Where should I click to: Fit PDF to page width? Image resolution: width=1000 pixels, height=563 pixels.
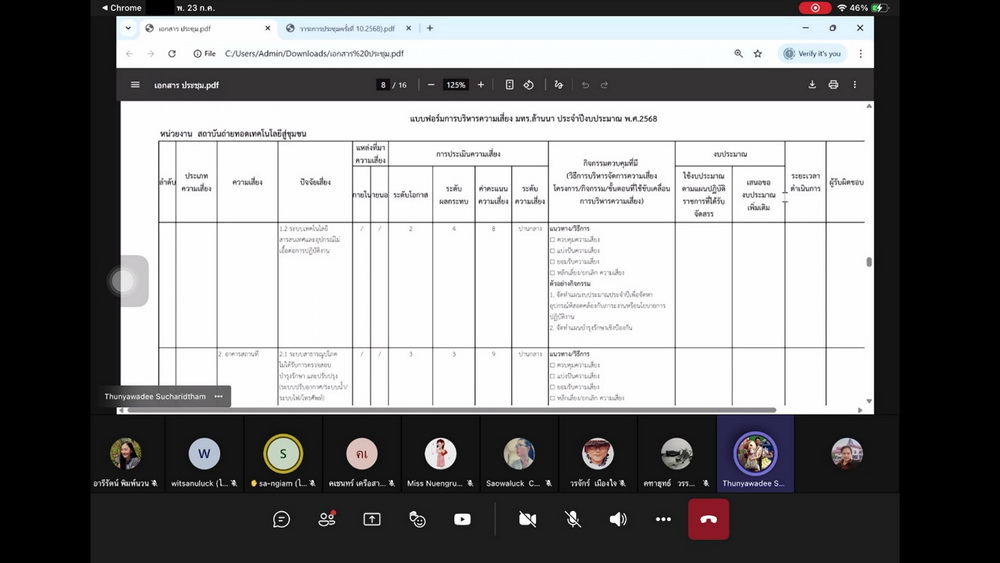(510, 85)
